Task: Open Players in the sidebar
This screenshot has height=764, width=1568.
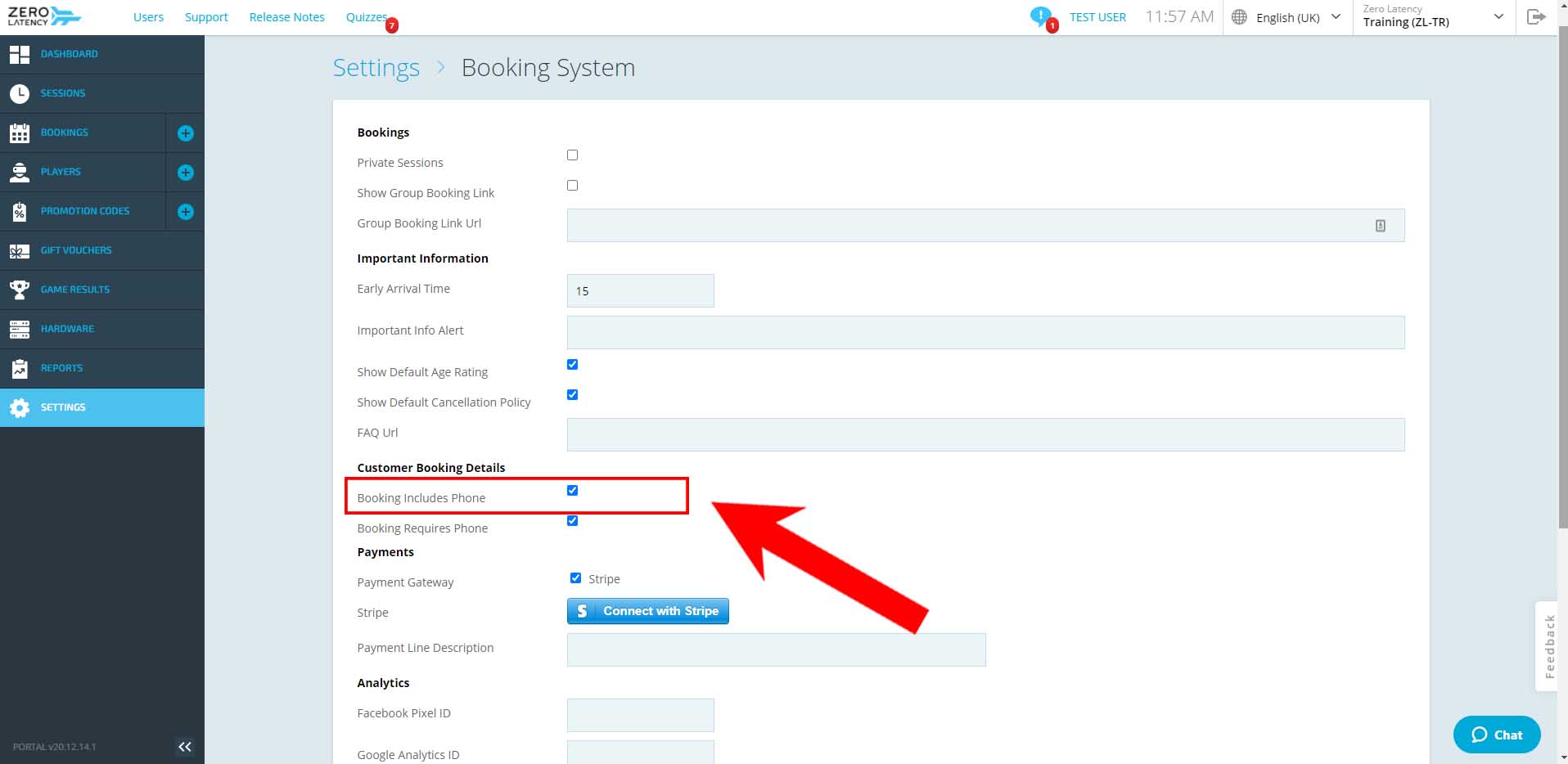Action: pos(61,172)
